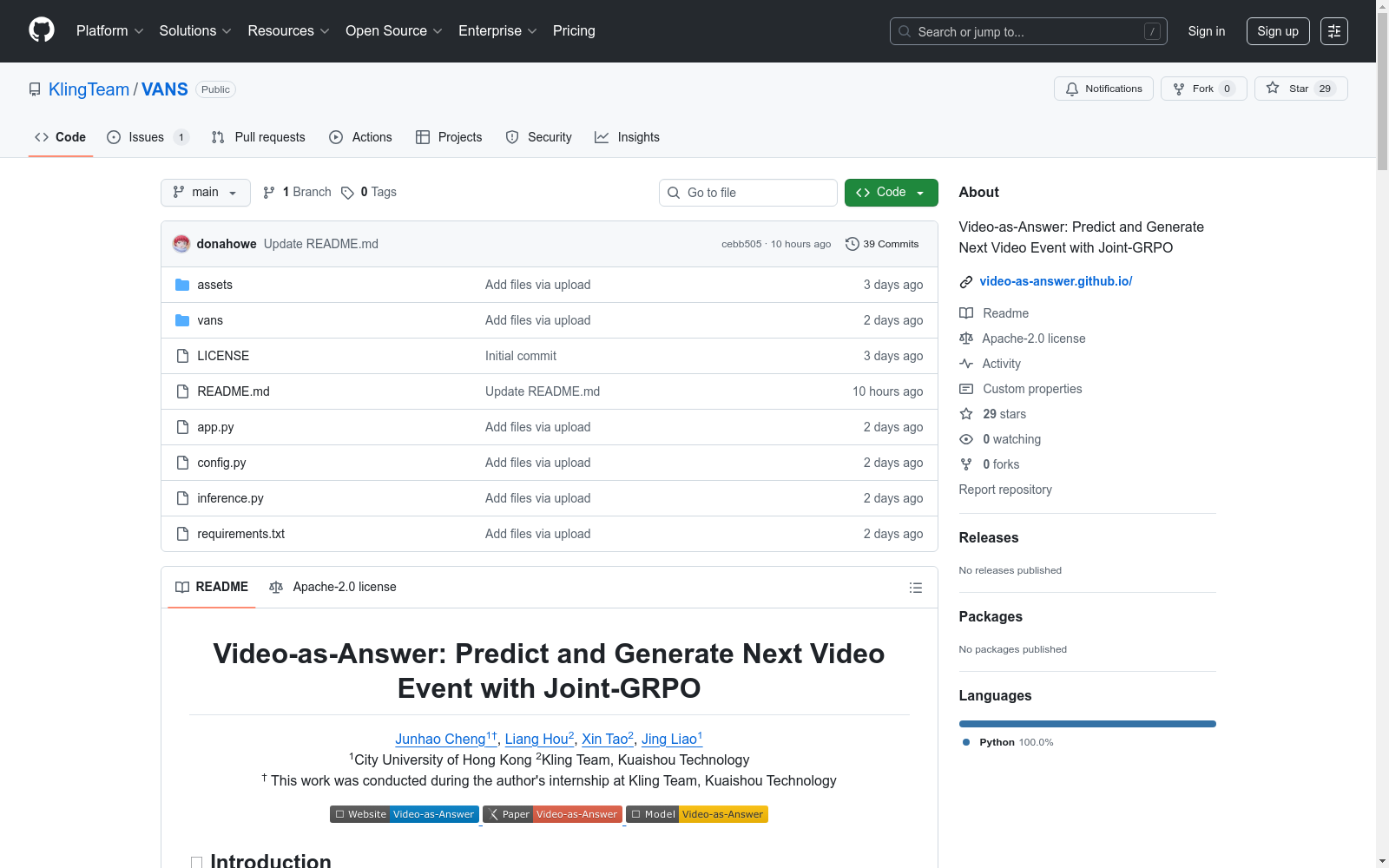Click the blue Python language dot
Viewport: 1389px width, 868px height.
(x=966, y=742)
